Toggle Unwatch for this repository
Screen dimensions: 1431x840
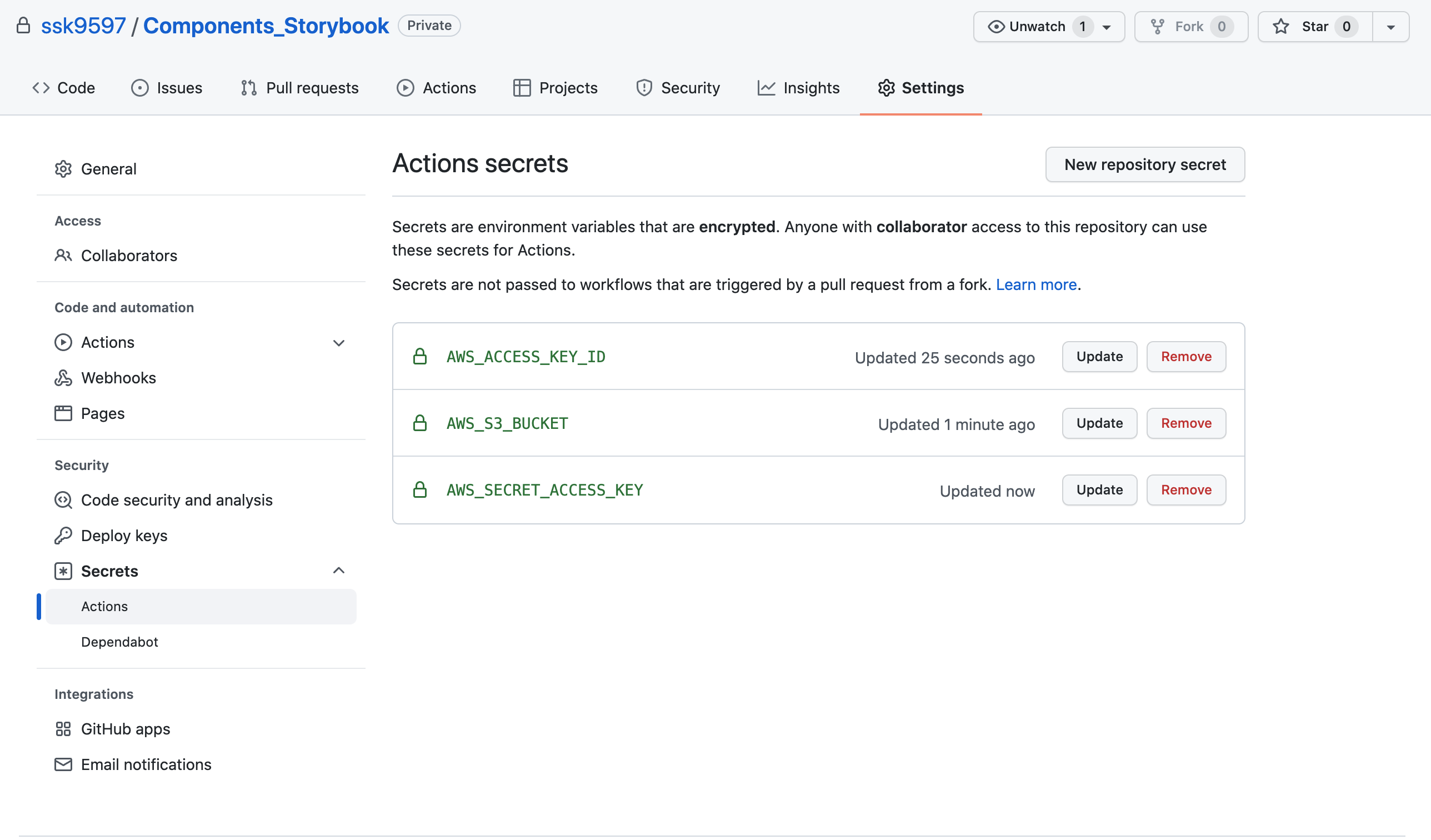tap(1037, 27)
